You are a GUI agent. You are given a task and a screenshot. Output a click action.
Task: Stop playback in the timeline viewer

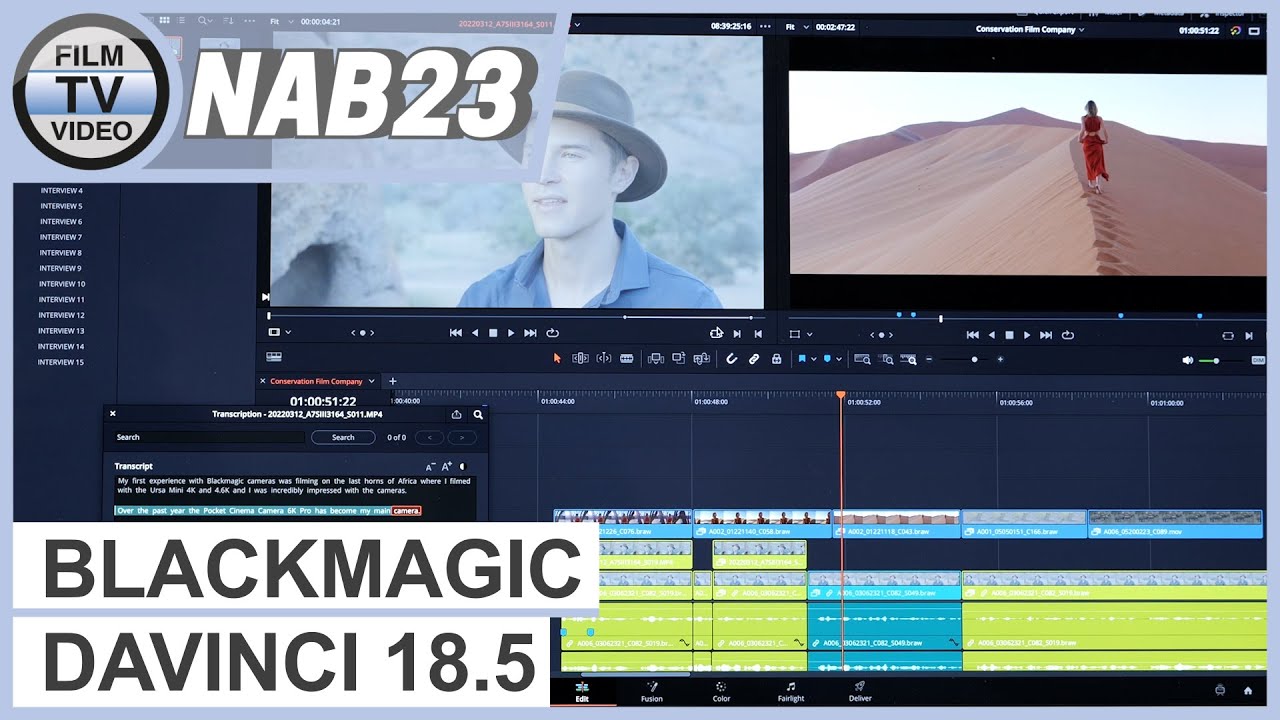coord(1009,335)
